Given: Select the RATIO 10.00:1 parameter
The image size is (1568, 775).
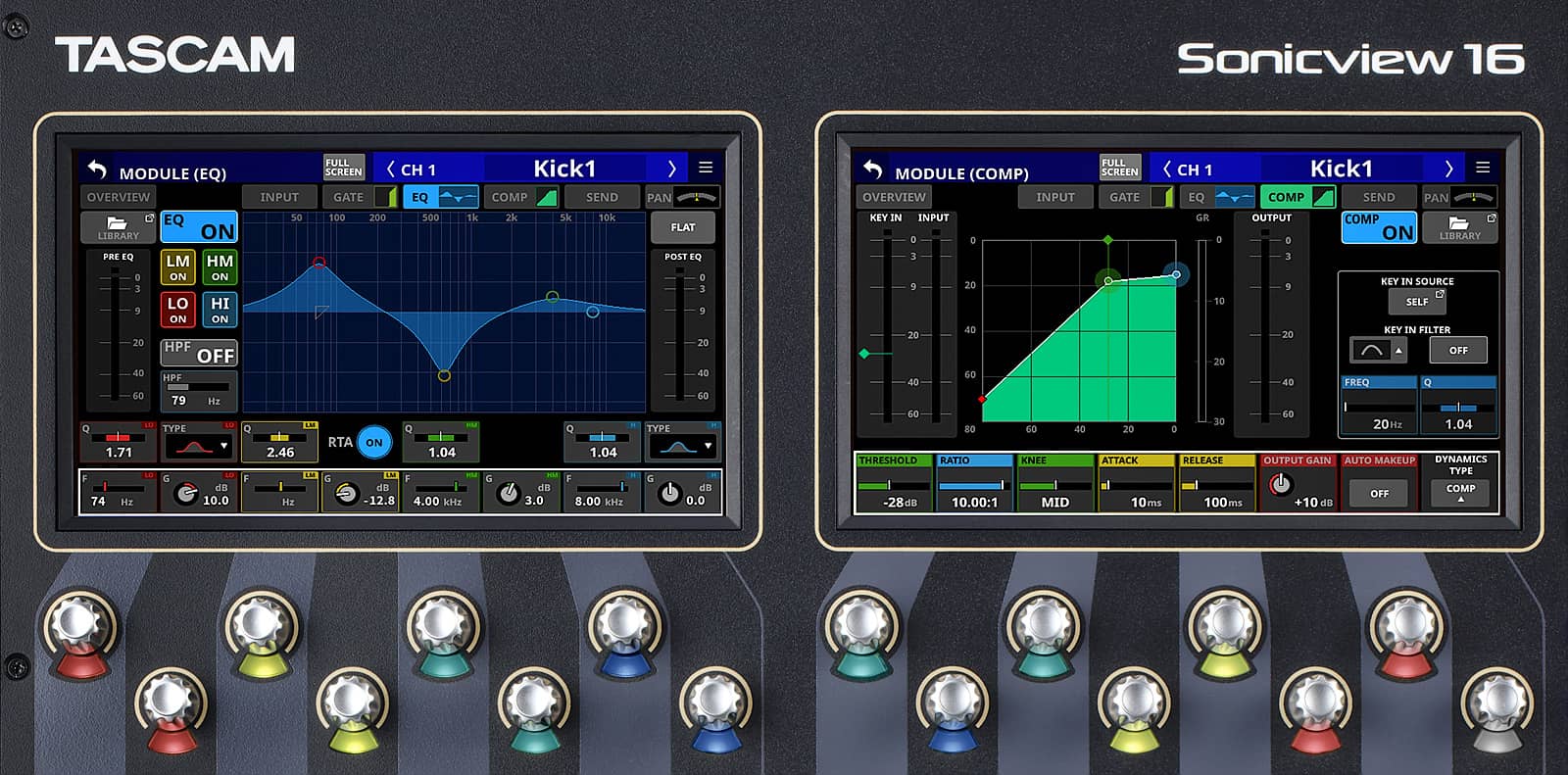Looking at the screenshot, I should click(x=974, y=484).
